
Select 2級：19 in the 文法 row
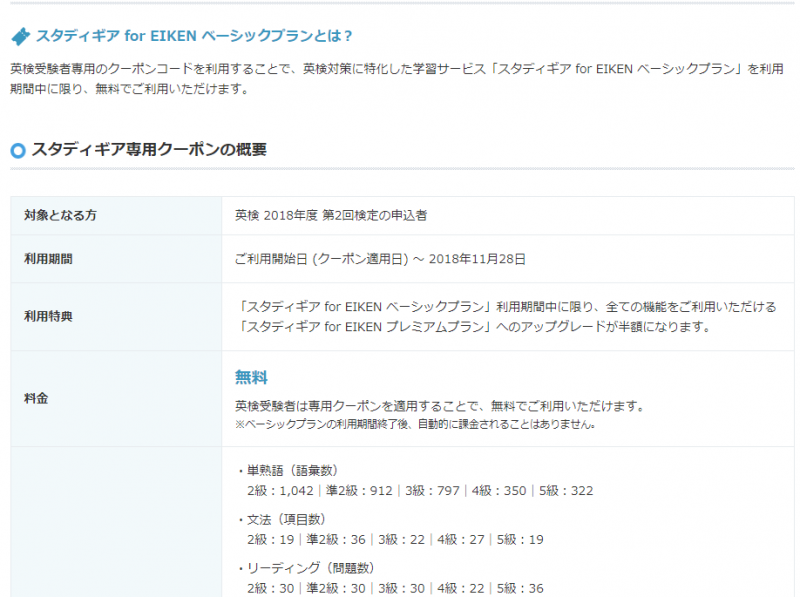(270, 540)
